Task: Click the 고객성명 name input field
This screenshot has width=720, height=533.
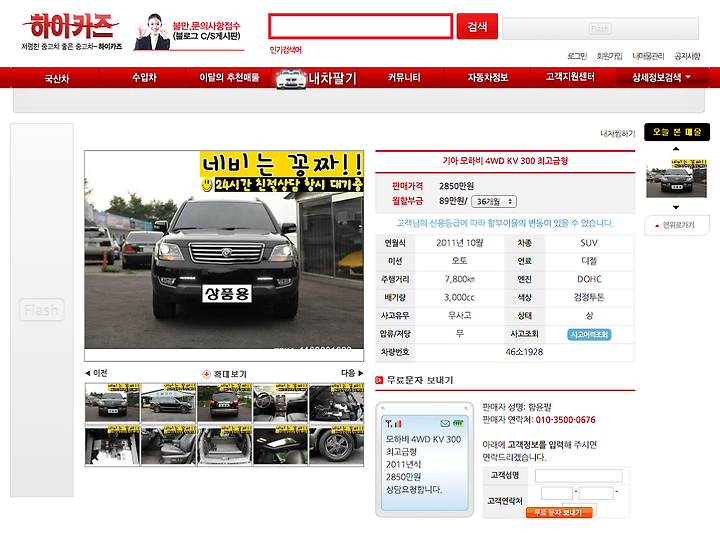Action: tap(579, 476)
